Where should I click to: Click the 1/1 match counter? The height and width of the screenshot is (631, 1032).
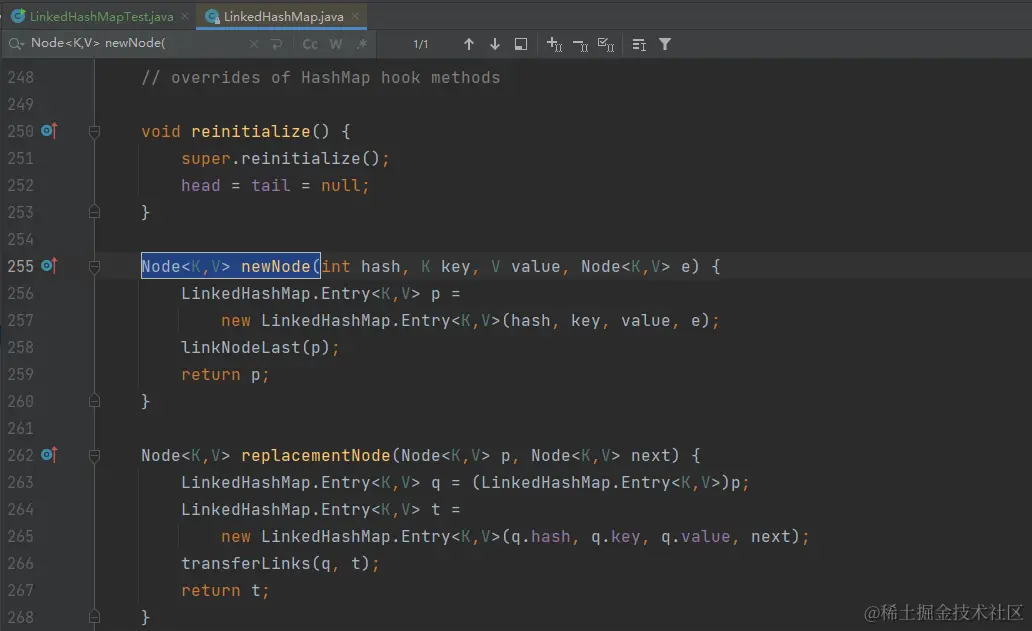[421, 44]
